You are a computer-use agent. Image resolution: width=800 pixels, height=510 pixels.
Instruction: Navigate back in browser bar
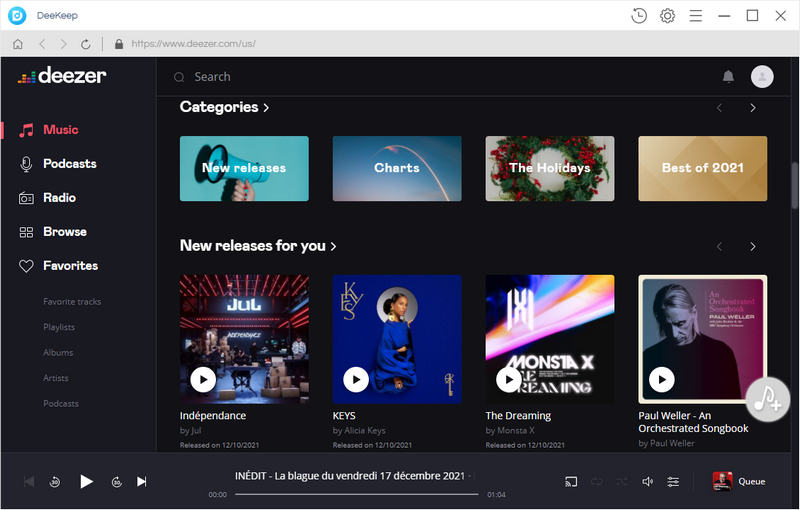click(42, 44)
